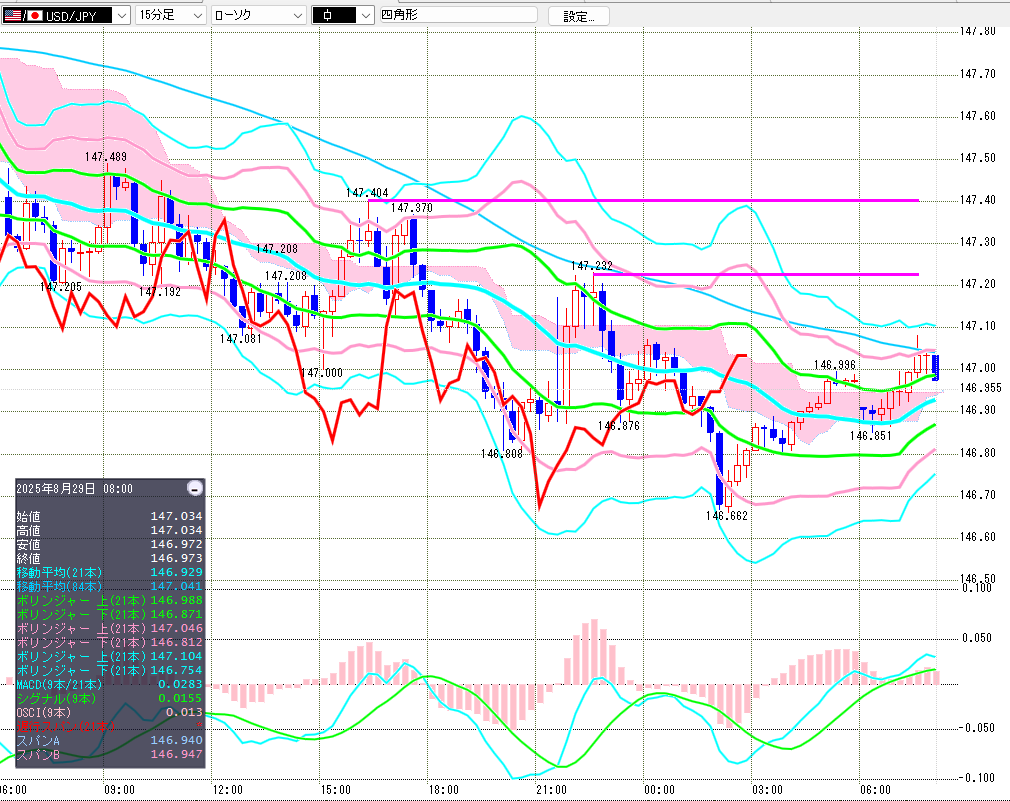Click the 03:00 time axis label
This screenshot has width=1010, height=801.
pos(767,789)
